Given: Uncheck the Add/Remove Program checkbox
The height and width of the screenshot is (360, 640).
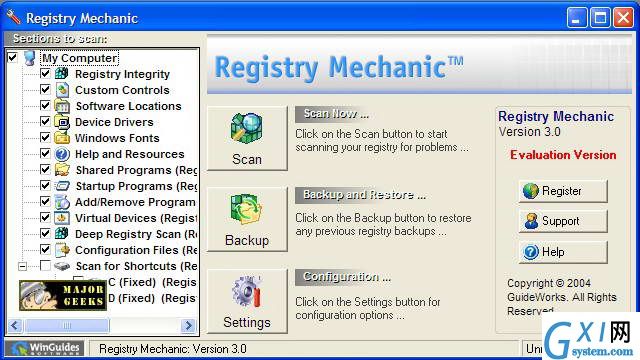Looking at the screenshot, I should [x=45, y=202].
